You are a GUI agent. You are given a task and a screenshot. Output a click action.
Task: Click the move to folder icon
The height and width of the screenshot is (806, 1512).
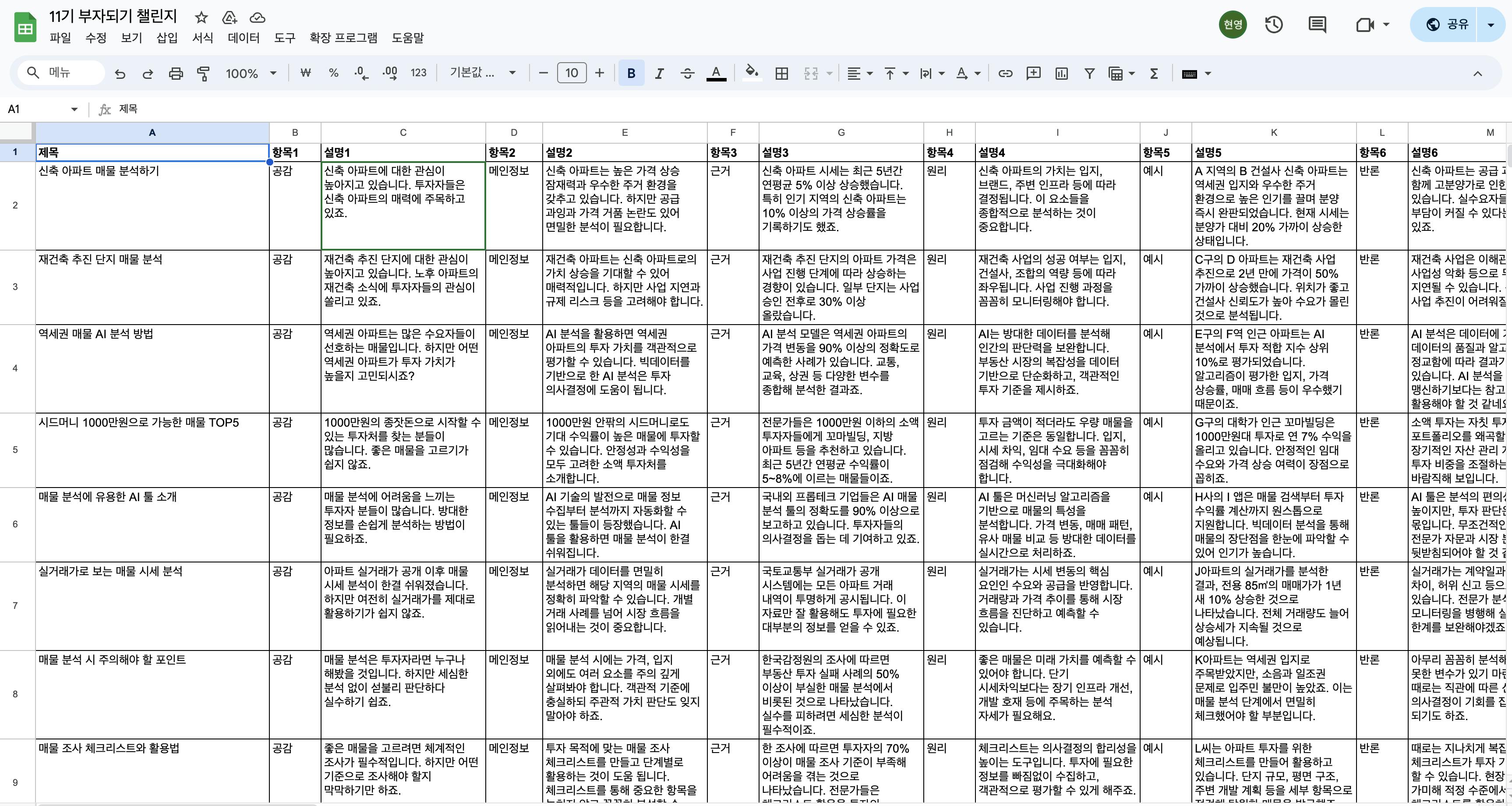point(230,18)
